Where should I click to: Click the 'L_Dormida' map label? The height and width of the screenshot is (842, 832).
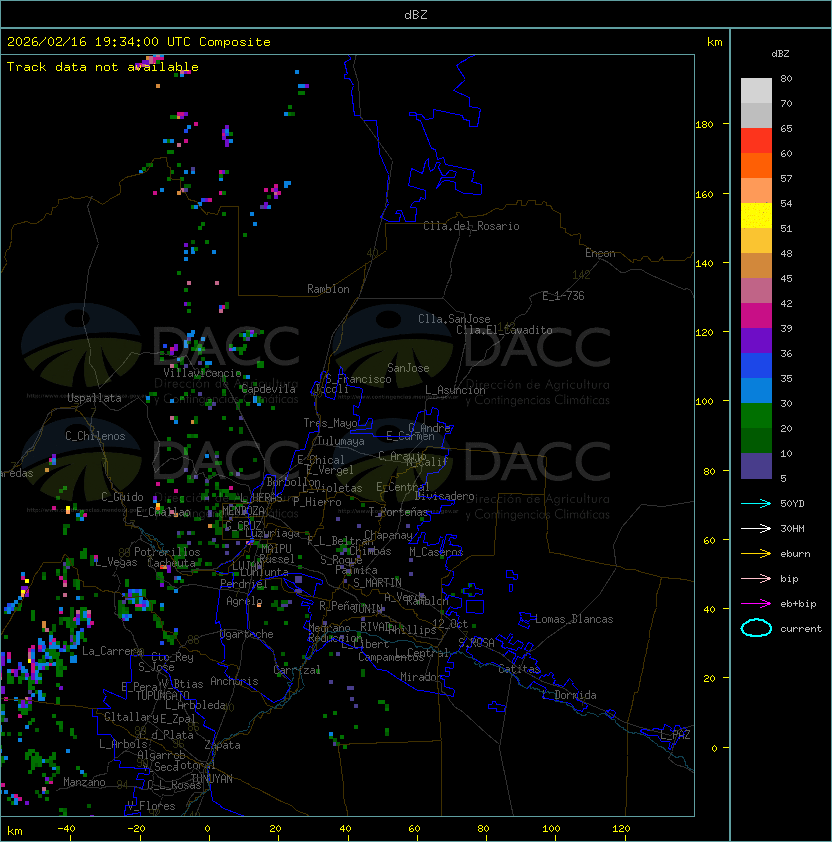pos(569,695)
